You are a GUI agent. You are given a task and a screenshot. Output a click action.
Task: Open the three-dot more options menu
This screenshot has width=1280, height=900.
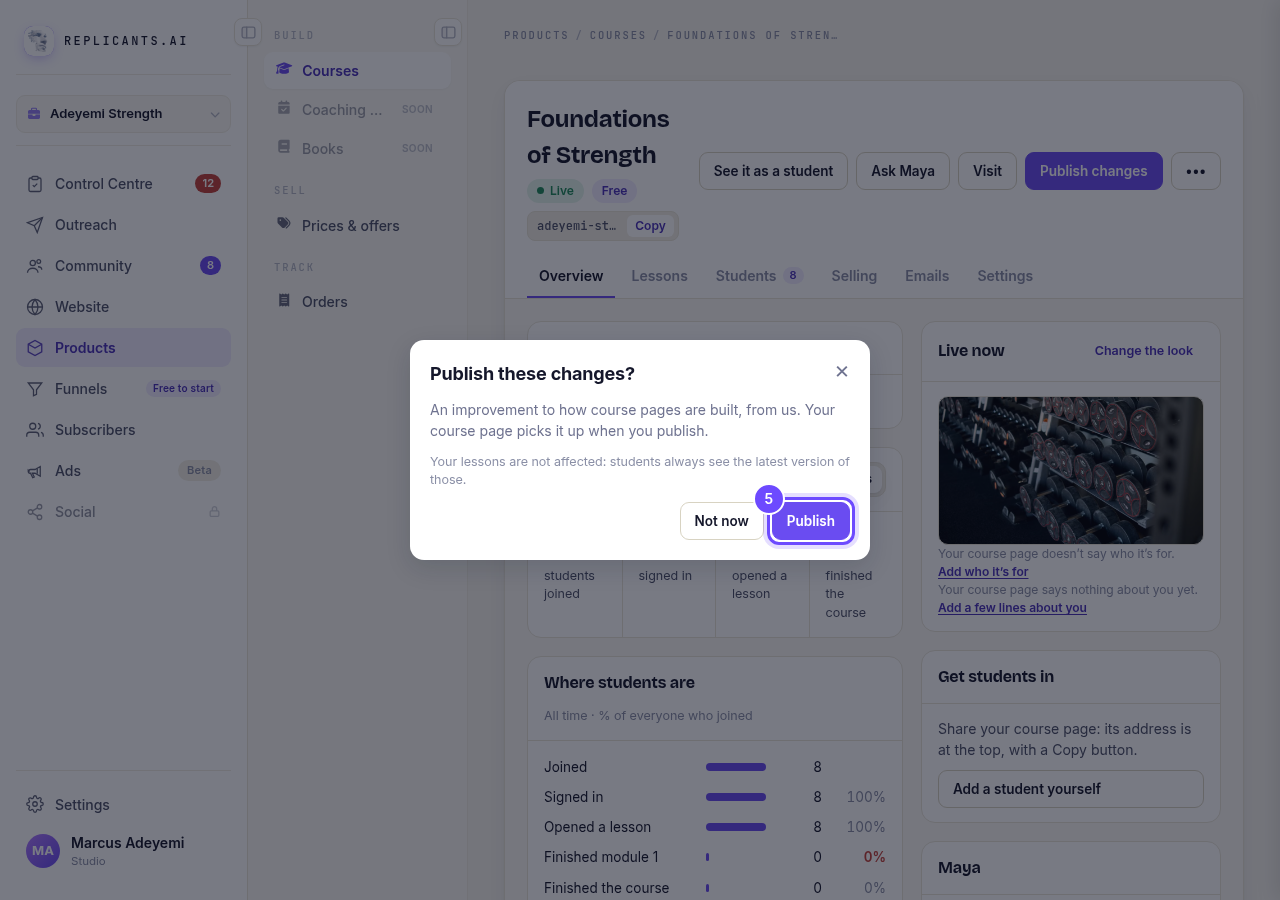click(x=1196, y=171)
